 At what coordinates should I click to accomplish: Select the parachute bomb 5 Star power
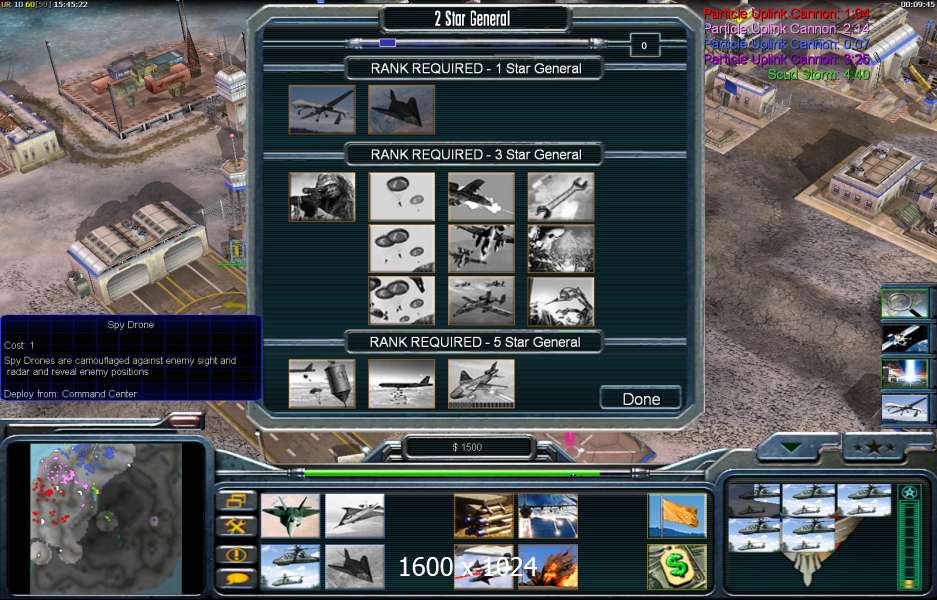click(322, 384)
